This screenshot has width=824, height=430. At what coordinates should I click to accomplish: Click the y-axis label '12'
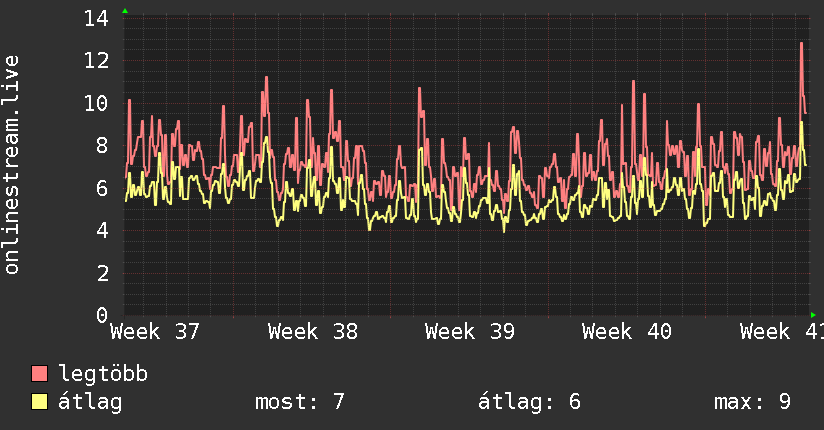96,60
